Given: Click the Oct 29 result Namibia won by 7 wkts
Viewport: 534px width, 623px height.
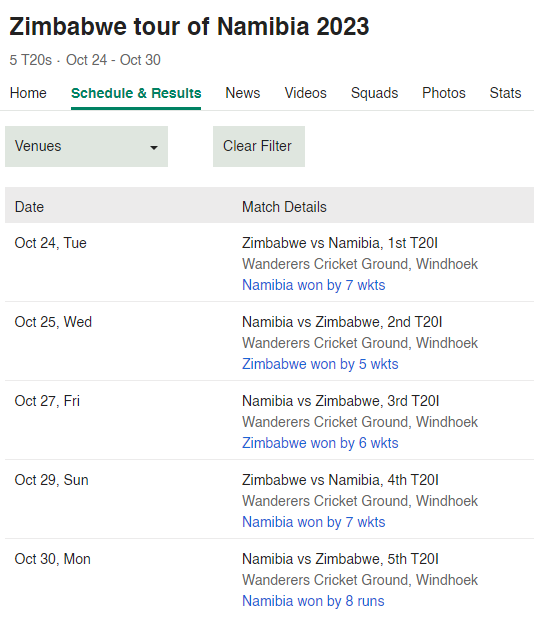Looking at the screenshot, I should click(313, 522).
